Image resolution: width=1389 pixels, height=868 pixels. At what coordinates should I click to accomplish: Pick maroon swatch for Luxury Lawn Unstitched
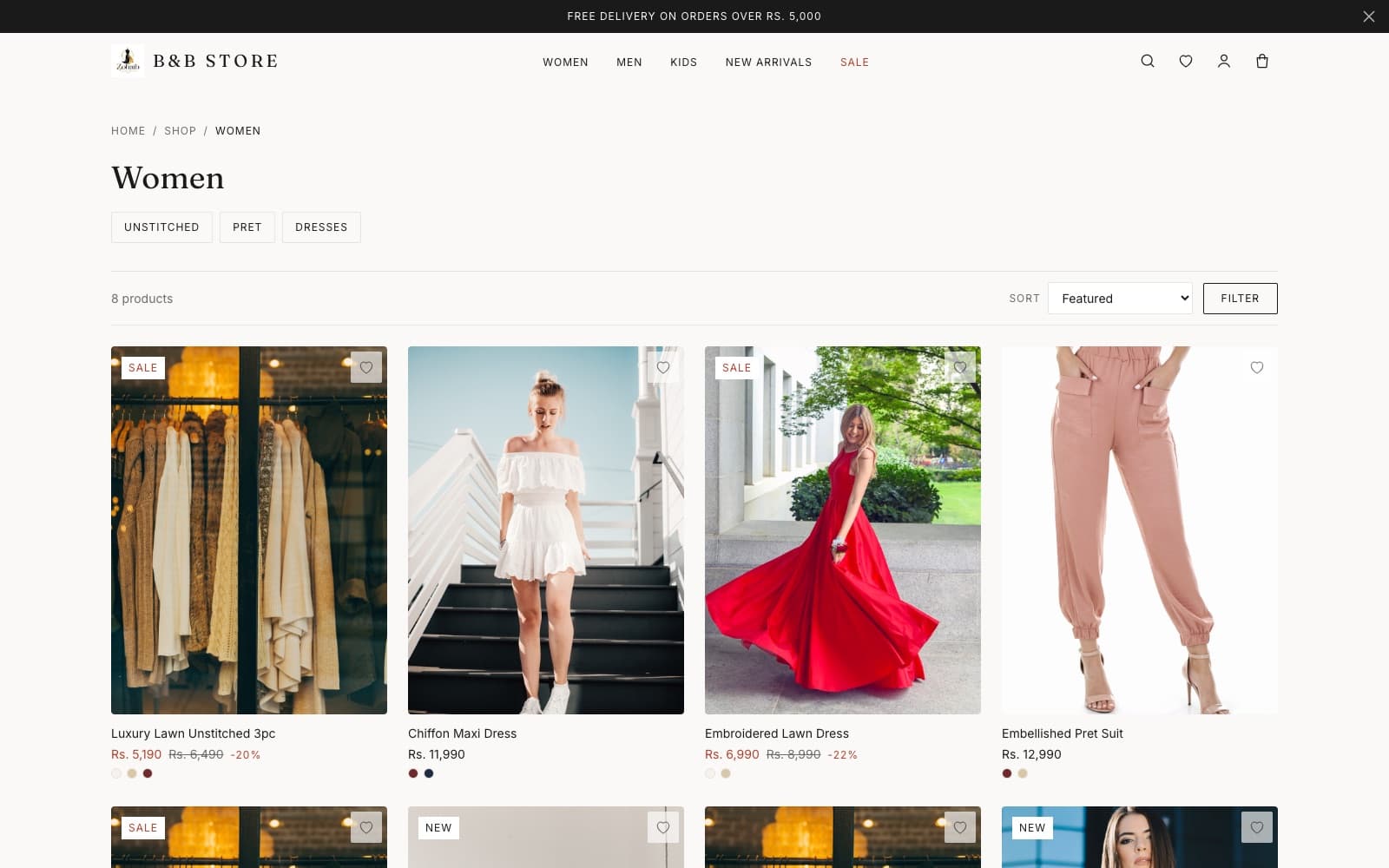coord(148,773)
